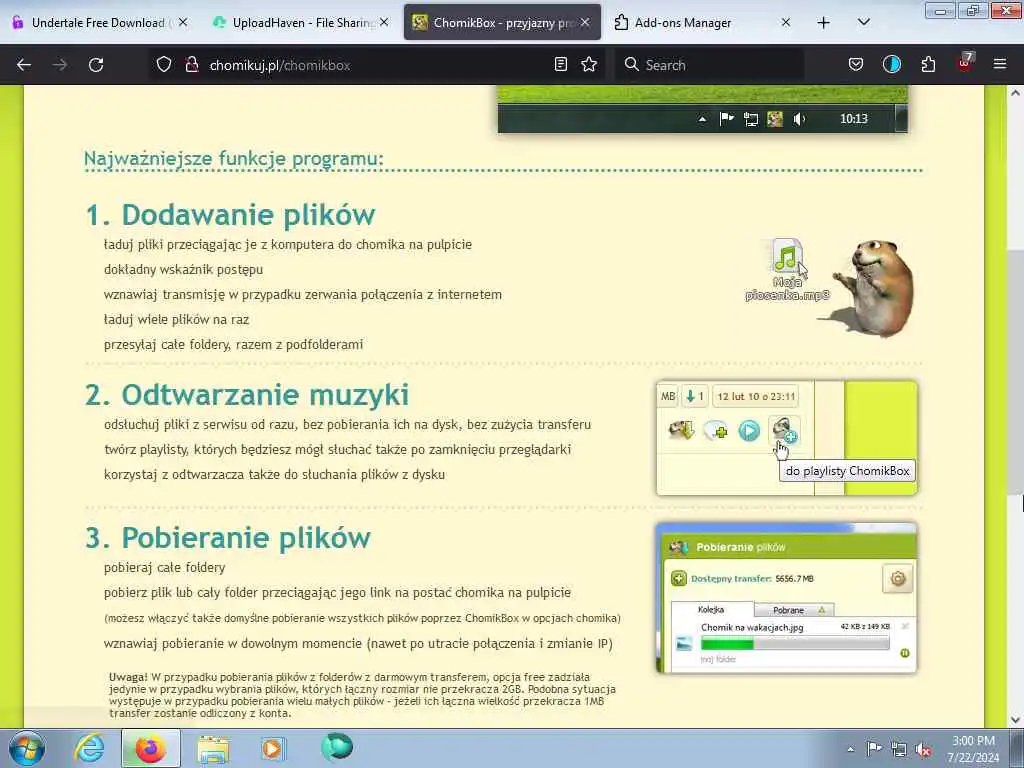Cancel the Chomik na wakacjach.jpg download with X
This screenshot has width=1024, height=768.
pyautogui.click(x=905, y=626)
